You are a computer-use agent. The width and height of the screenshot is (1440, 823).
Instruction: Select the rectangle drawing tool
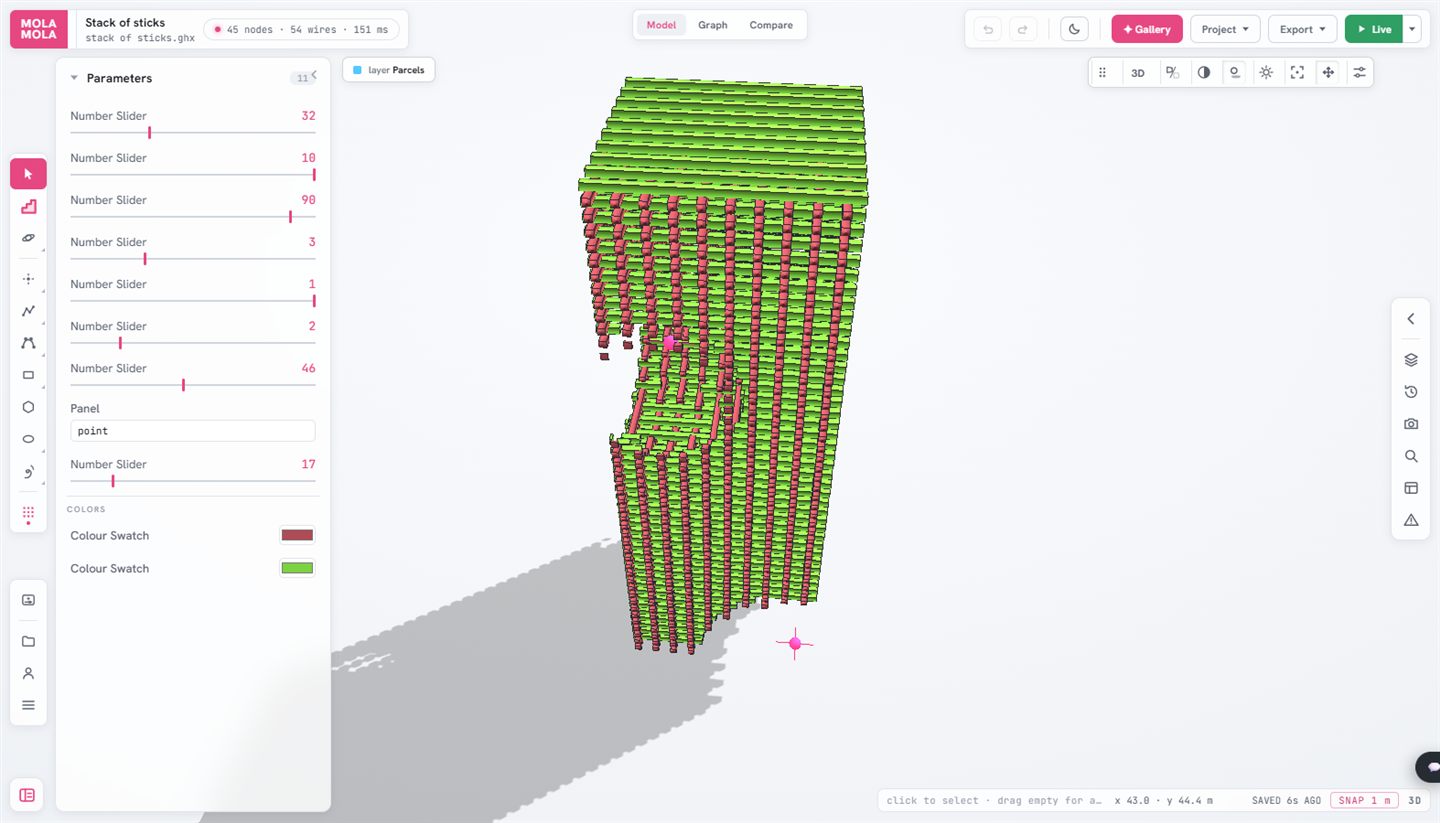28,375
